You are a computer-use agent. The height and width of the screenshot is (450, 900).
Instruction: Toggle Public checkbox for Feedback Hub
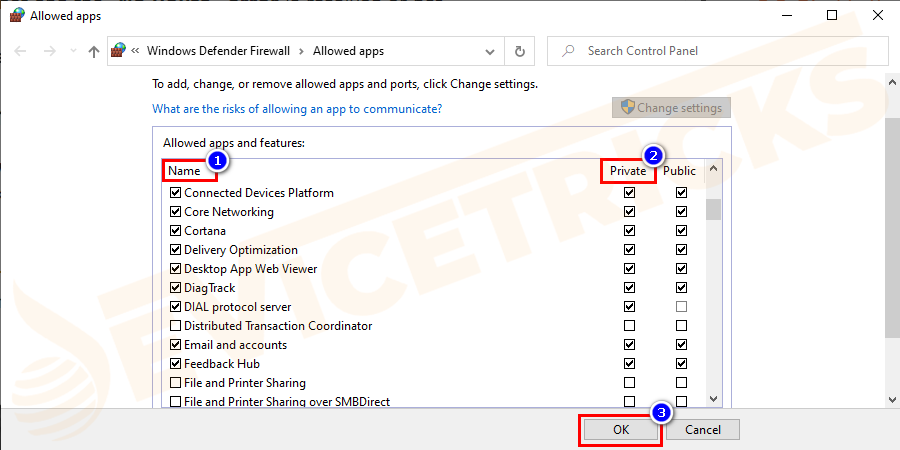[681, 364]
